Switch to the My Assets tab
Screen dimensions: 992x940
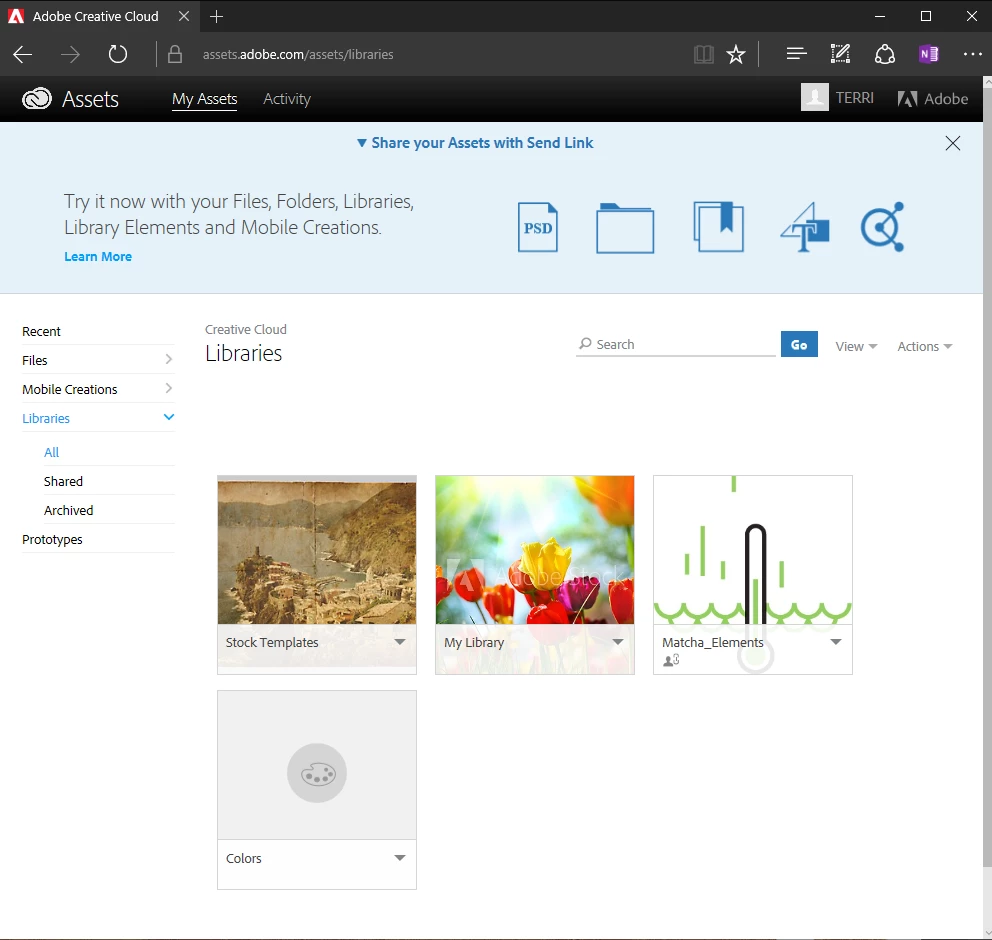[x=204, y=99]
